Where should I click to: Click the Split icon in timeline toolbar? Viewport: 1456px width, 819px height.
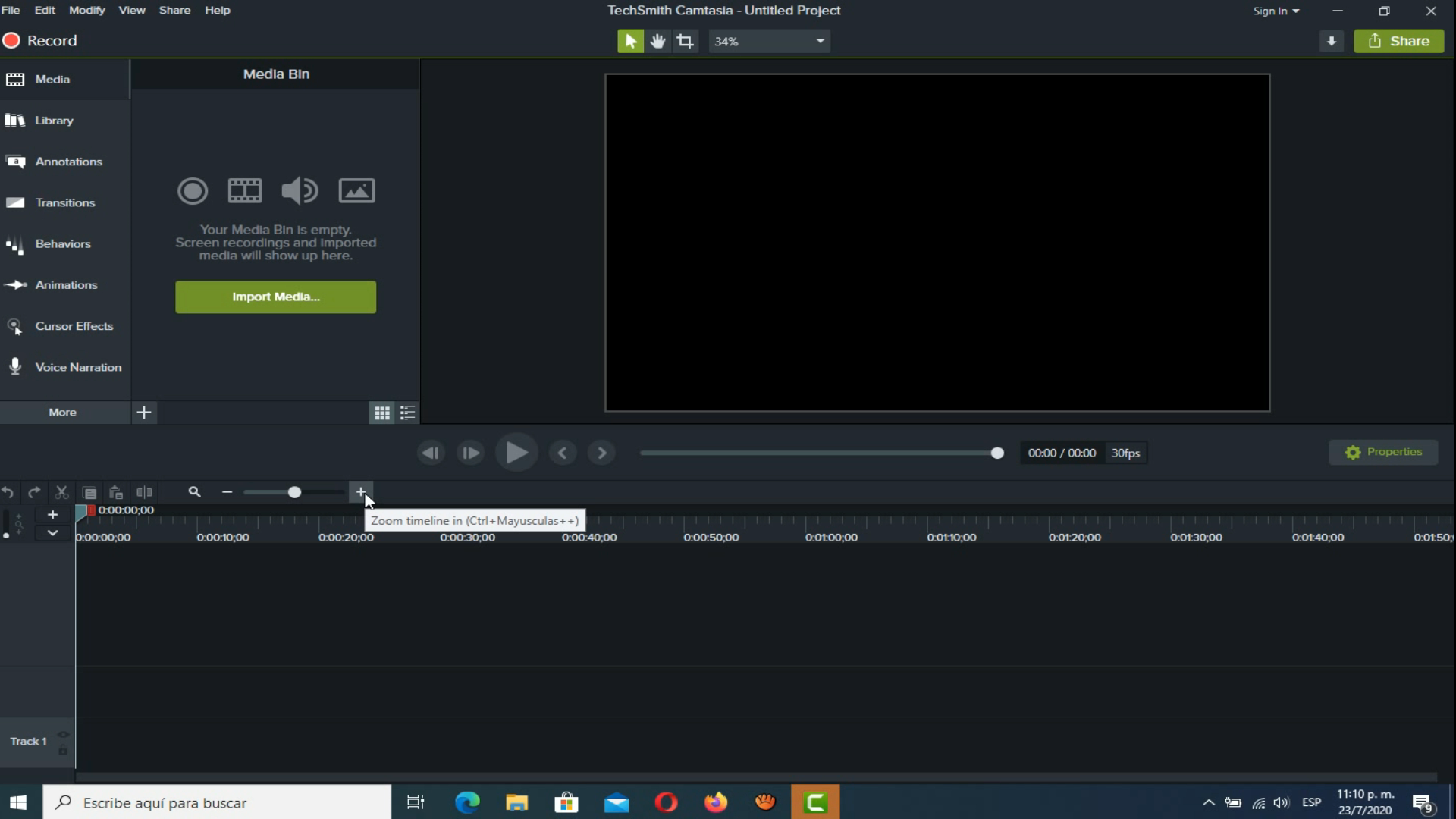tap(144, 492)
